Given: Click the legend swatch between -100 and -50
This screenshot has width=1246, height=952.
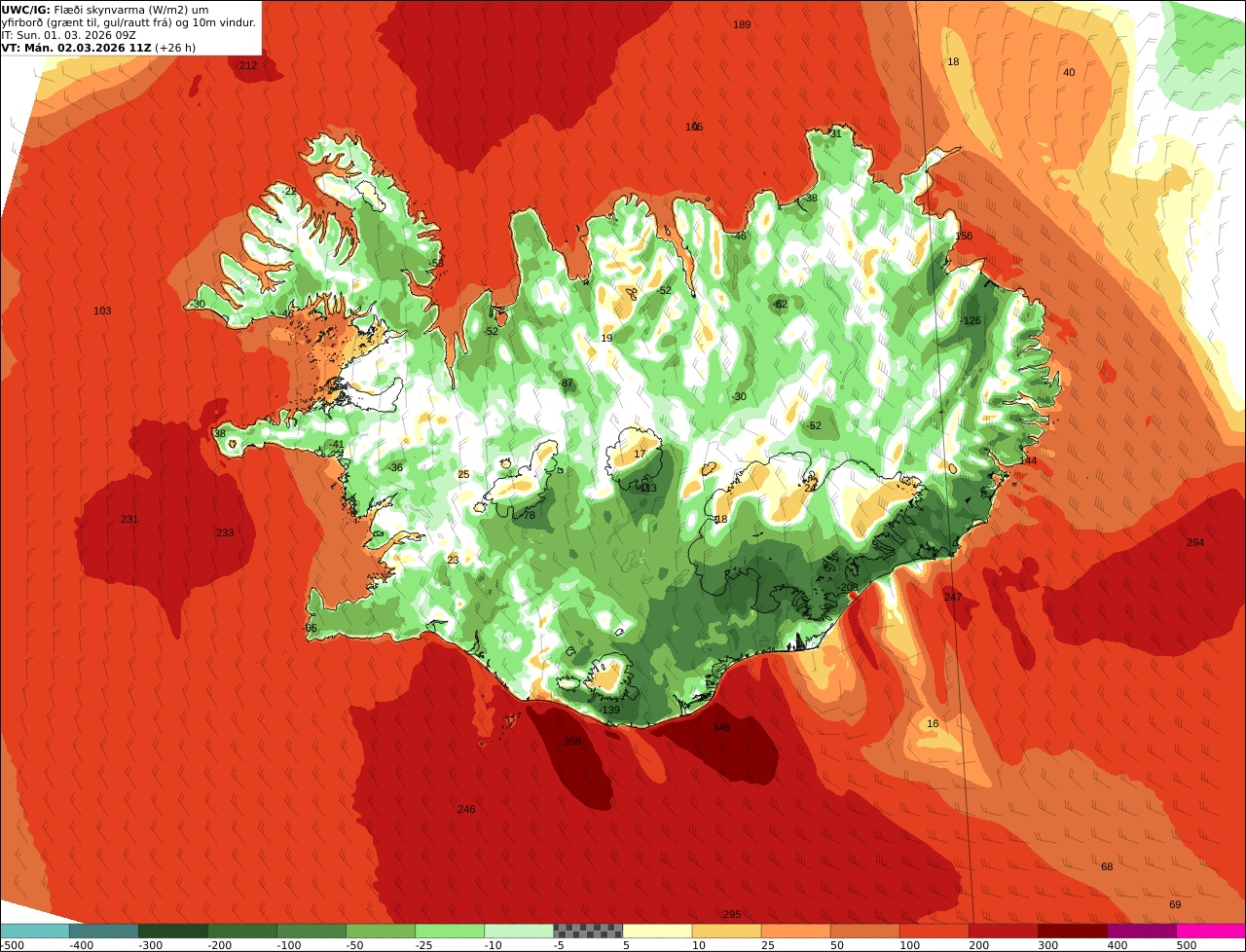Looking at the screenshot, I should [x=311, y=931].
